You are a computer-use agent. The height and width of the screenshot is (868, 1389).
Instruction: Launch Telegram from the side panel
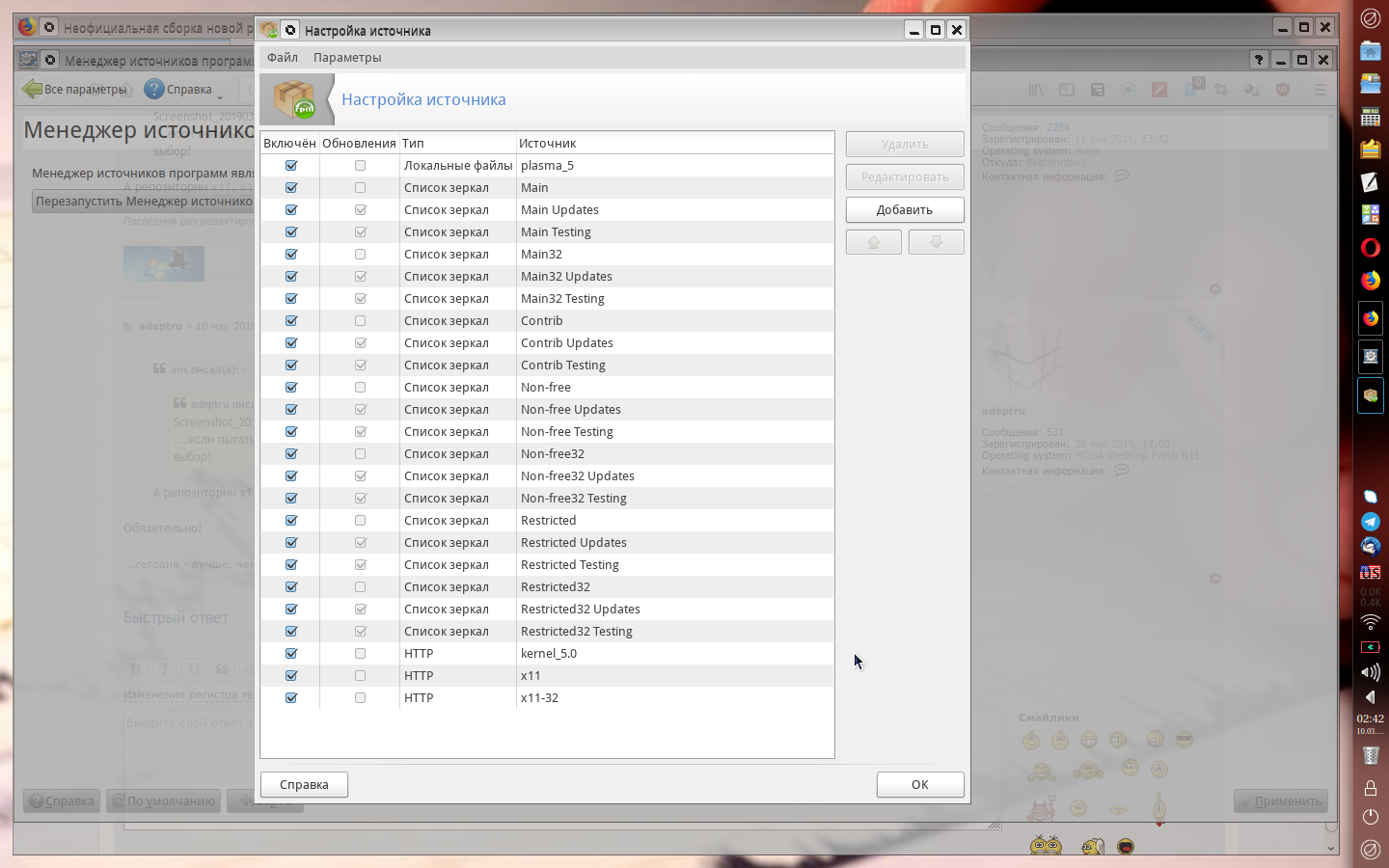click(1370, 522)
